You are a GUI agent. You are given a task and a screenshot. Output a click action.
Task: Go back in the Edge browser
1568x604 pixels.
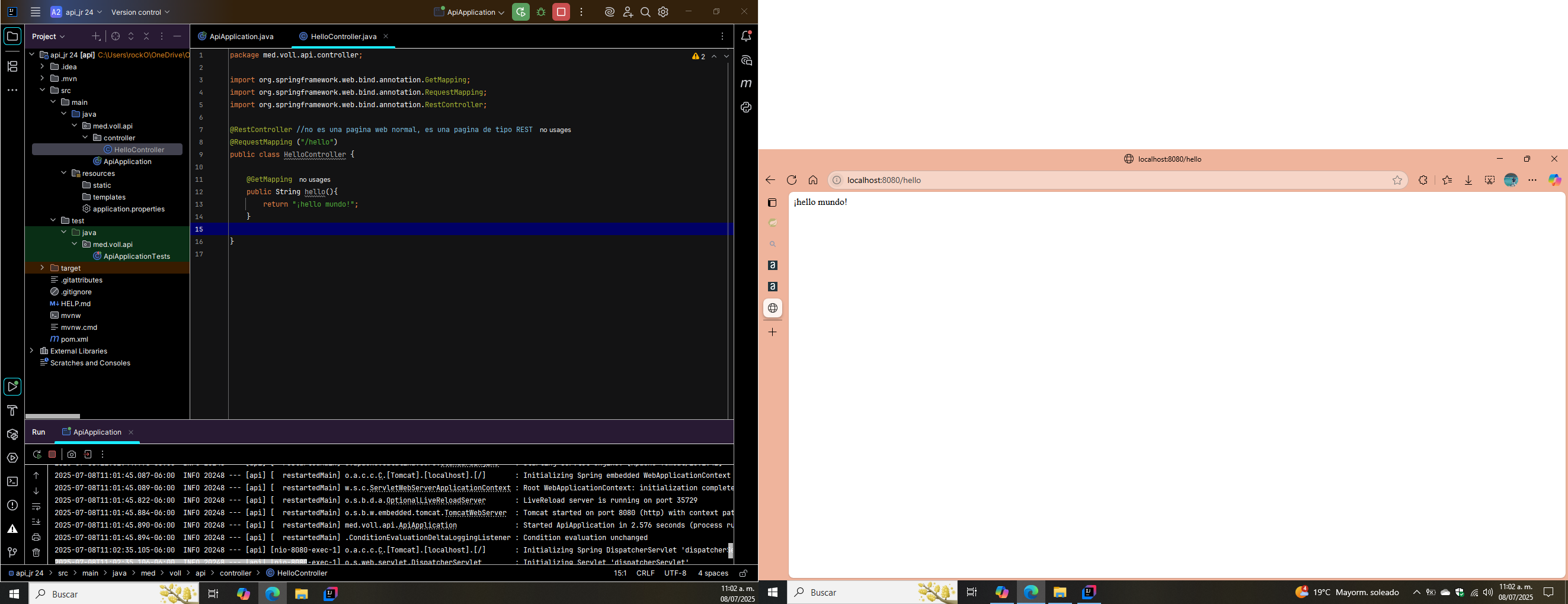770,180
